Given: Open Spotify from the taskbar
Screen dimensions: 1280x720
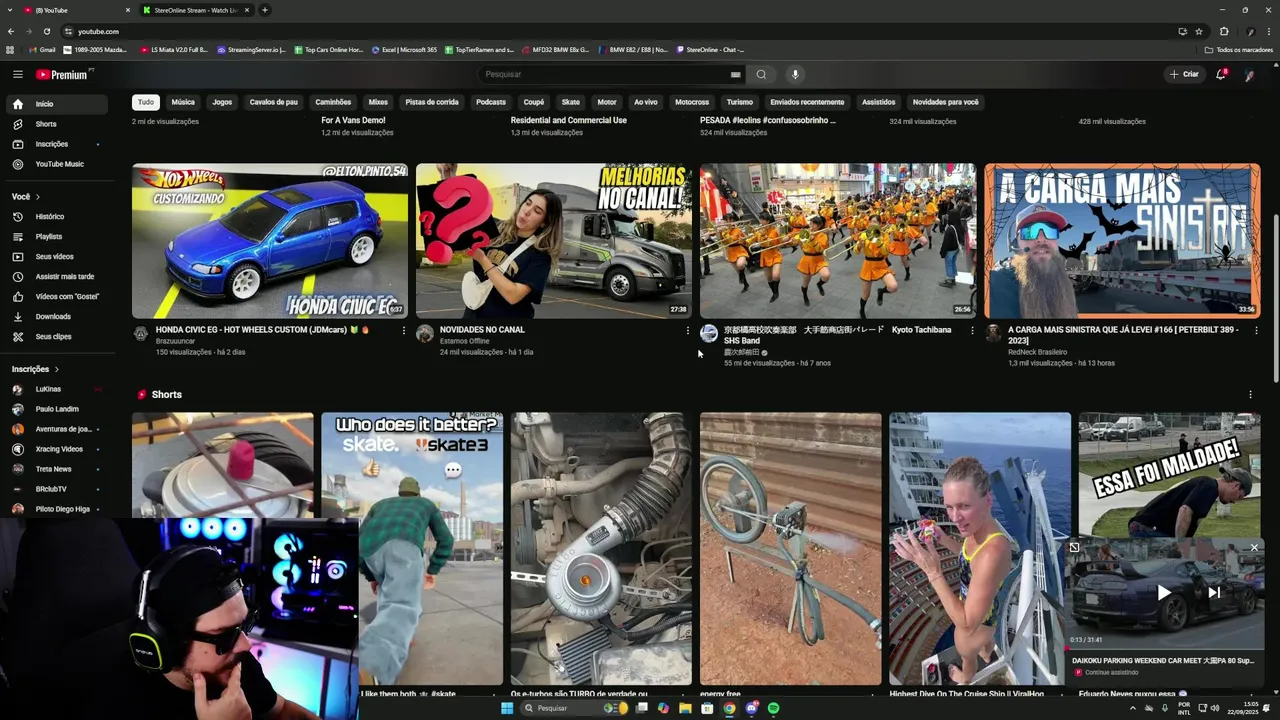Looking at the screenshot, I should point(774,708).
